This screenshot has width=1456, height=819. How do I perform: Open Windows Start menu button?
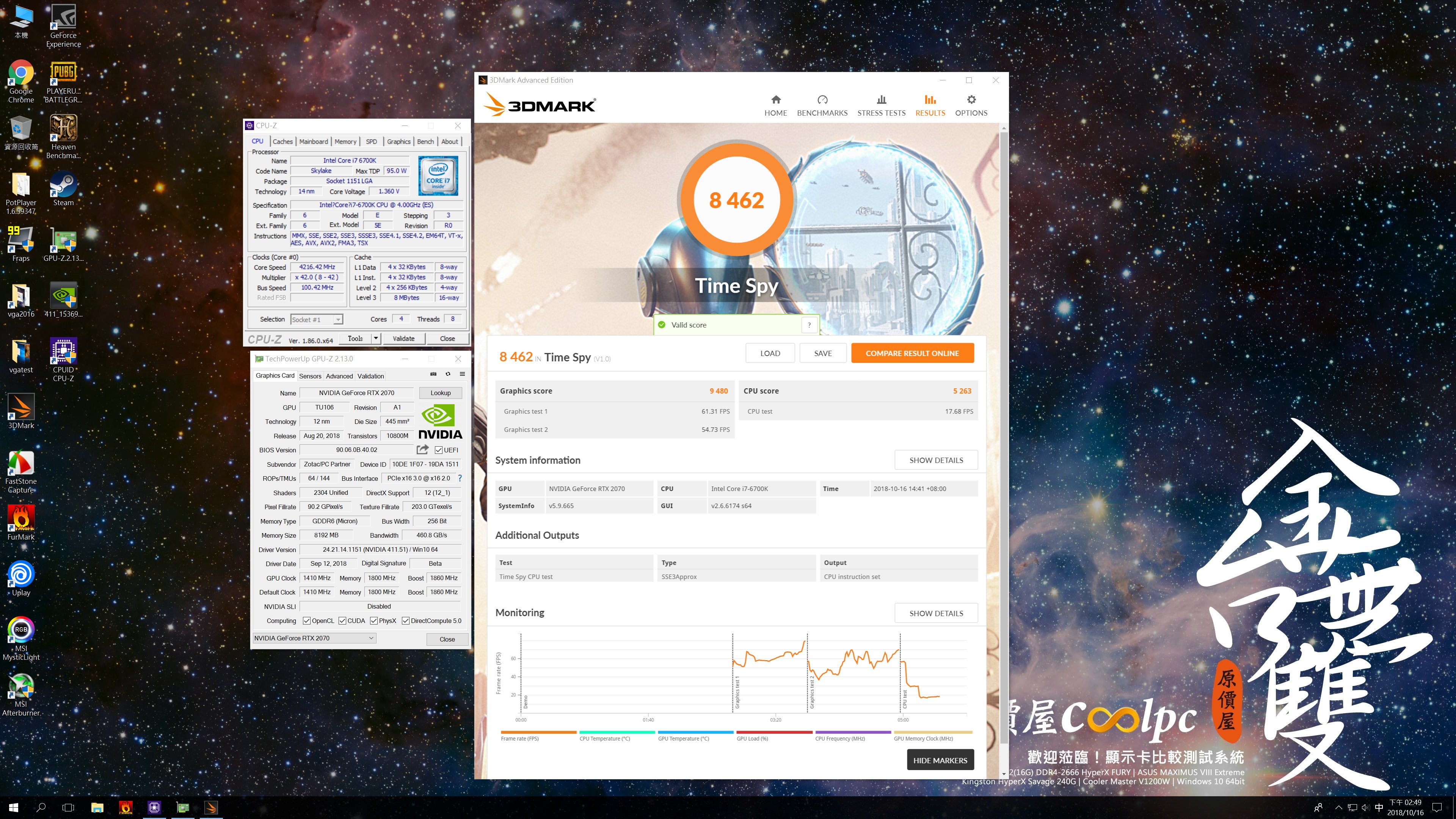[x=14, y=808]
